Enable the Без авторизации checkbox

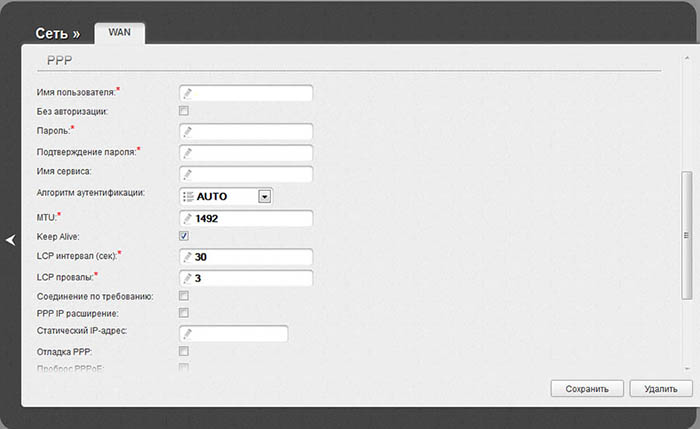coord(183,111)
